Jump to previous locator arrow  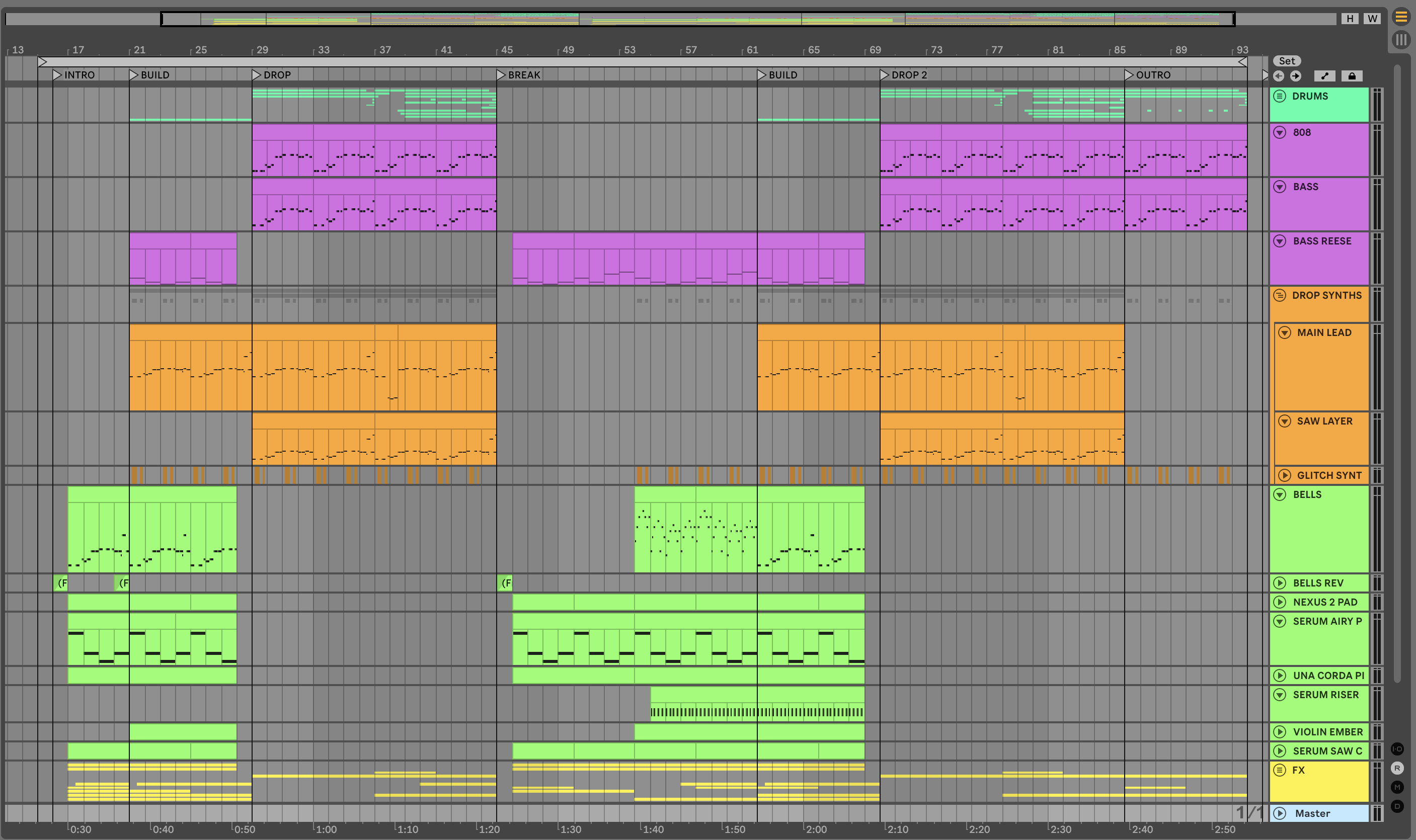point(1279,76)
